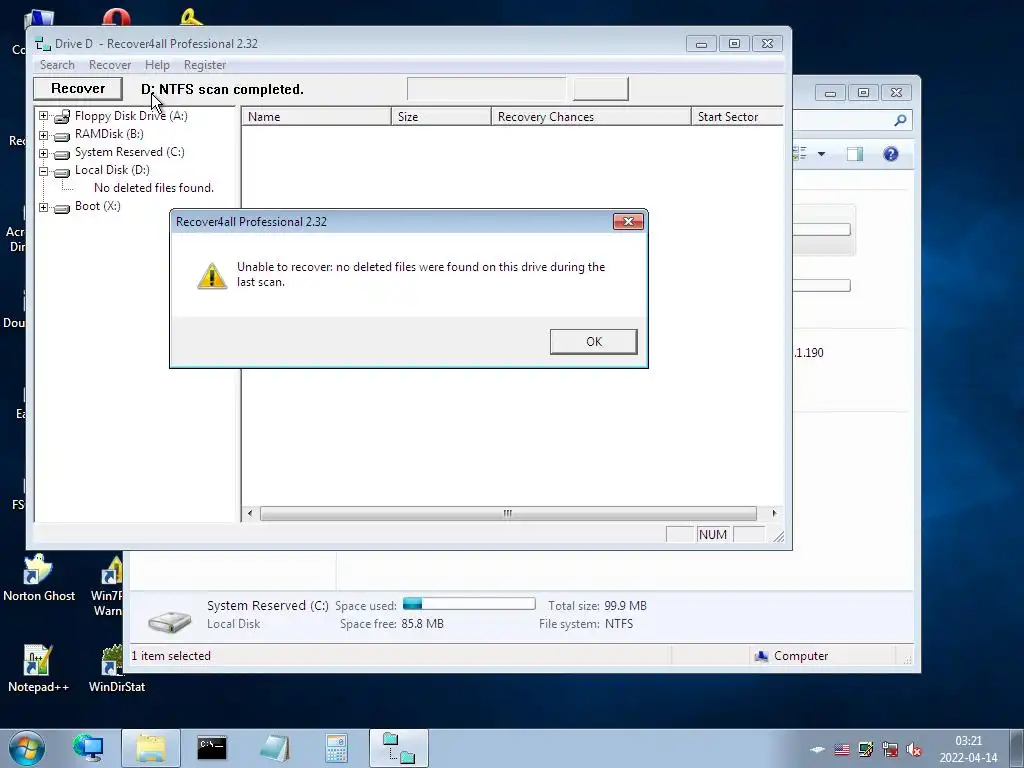Open the Register menu

pos(204,65)
